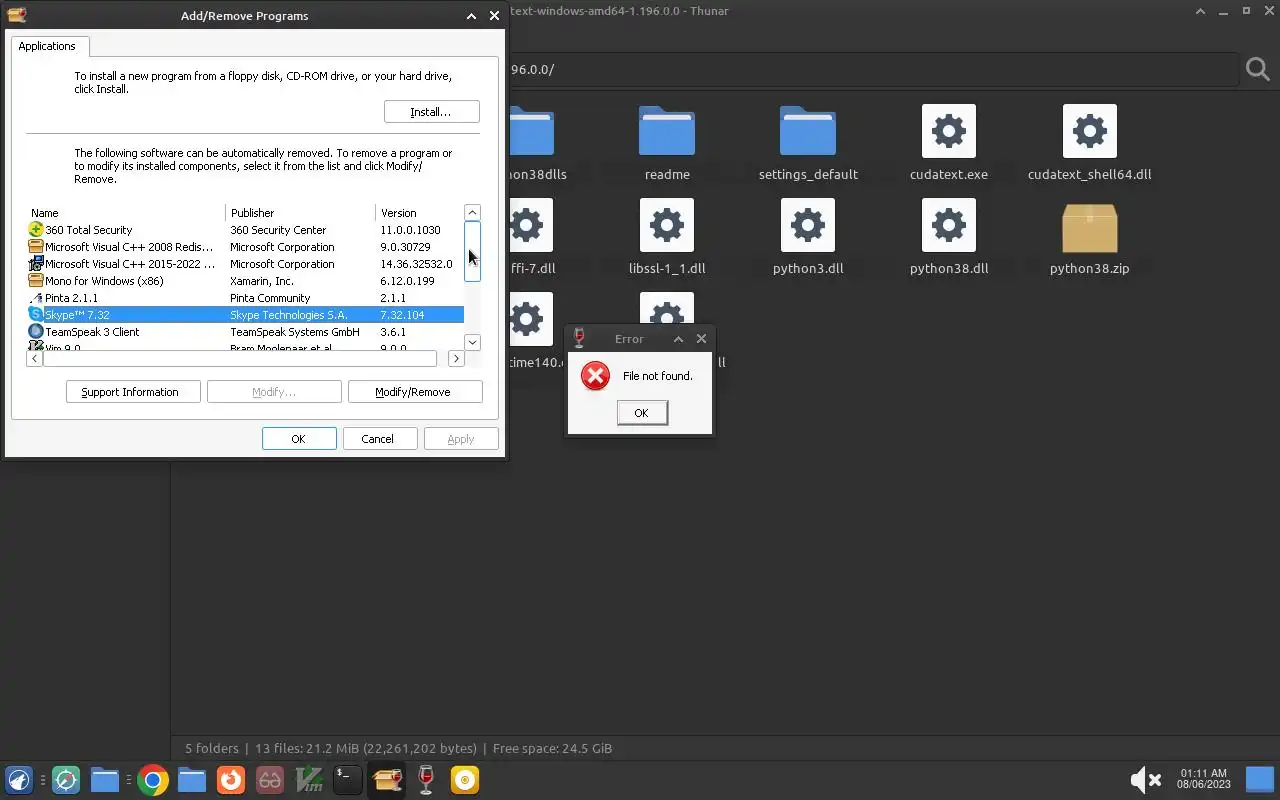The width and height of the screenshot is (1280, 800).
Task: Select the TeamSpeak 3 Client entry
Action: 245,332
